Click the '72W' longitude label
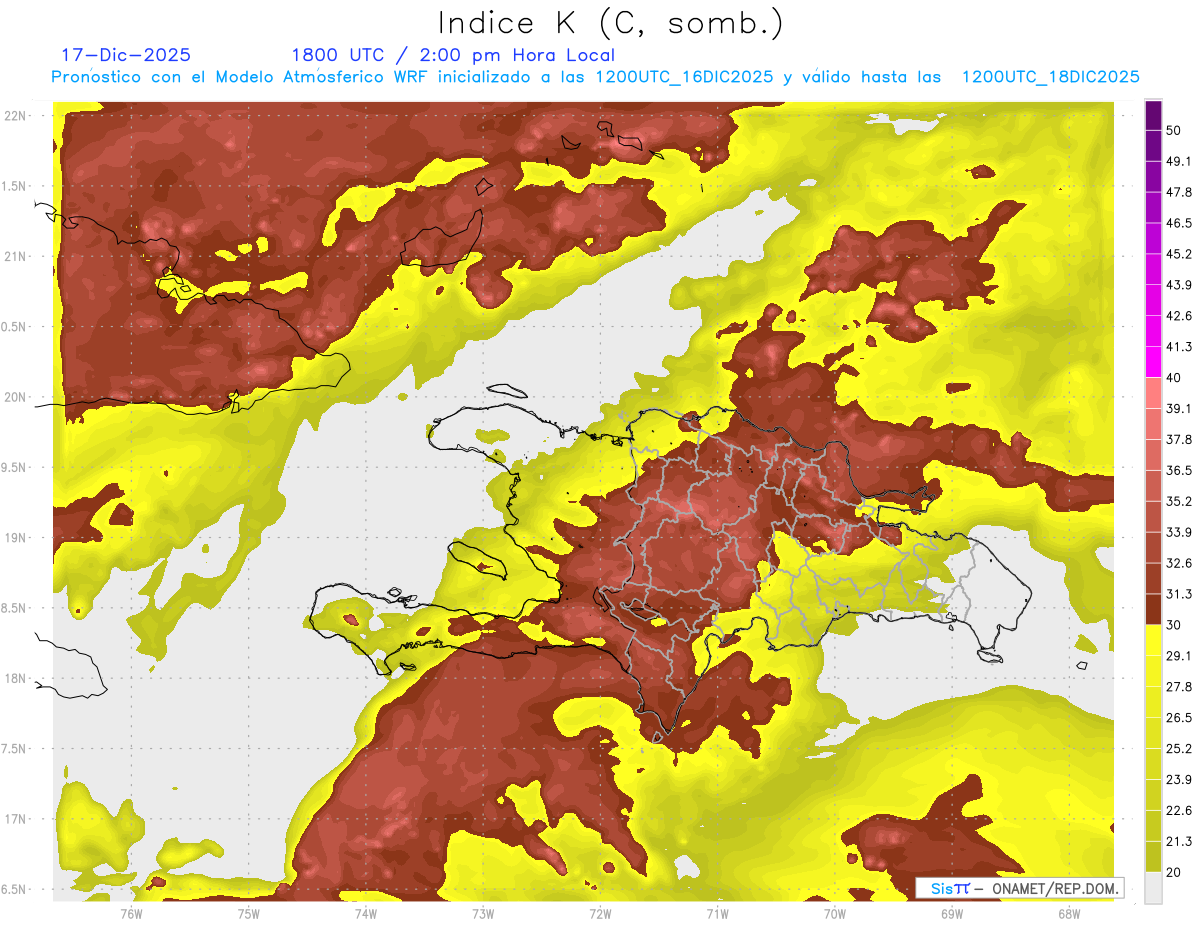The height and width of the screenshot is (927, 1200). [600, 913]
